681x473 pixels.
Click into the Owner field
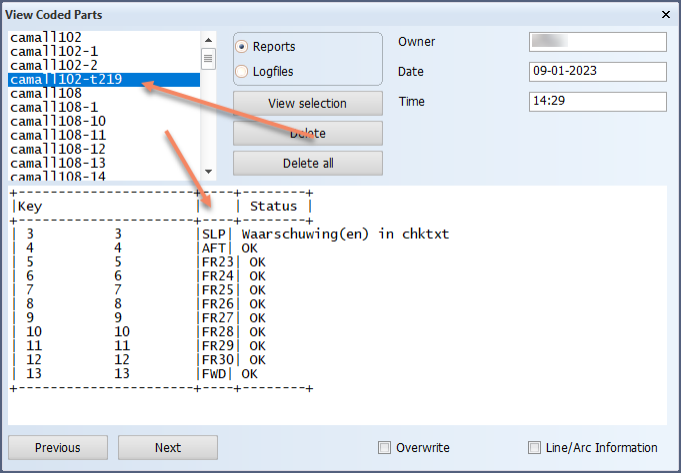[x=597, y=41]
